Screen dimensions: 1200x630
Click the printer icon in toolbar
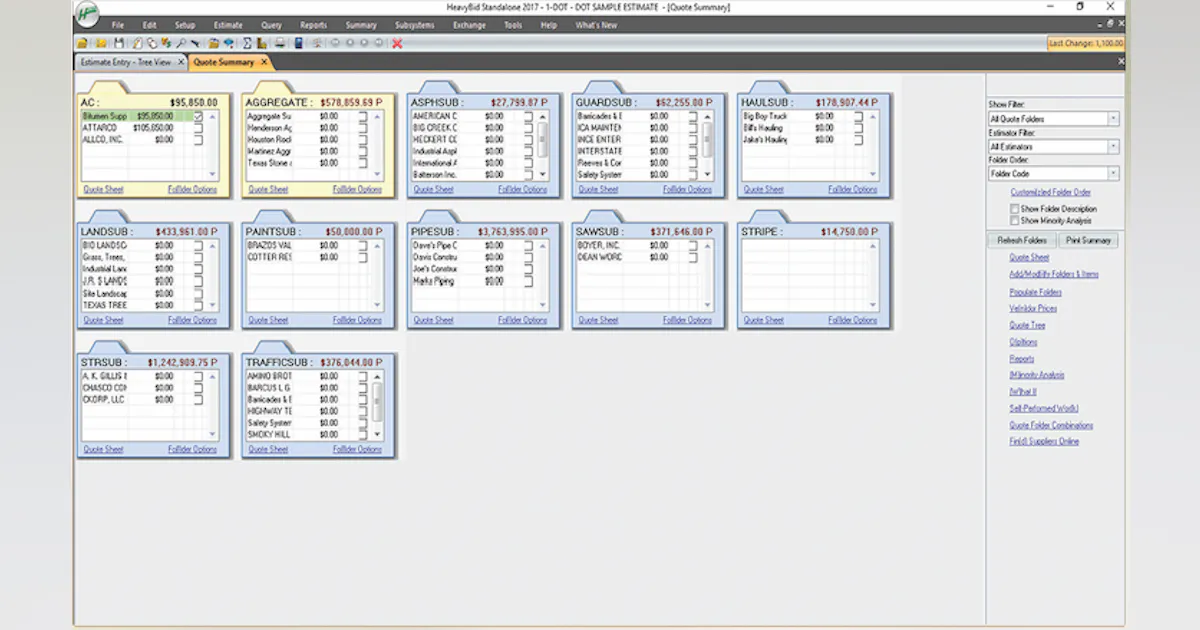point(280,43)
